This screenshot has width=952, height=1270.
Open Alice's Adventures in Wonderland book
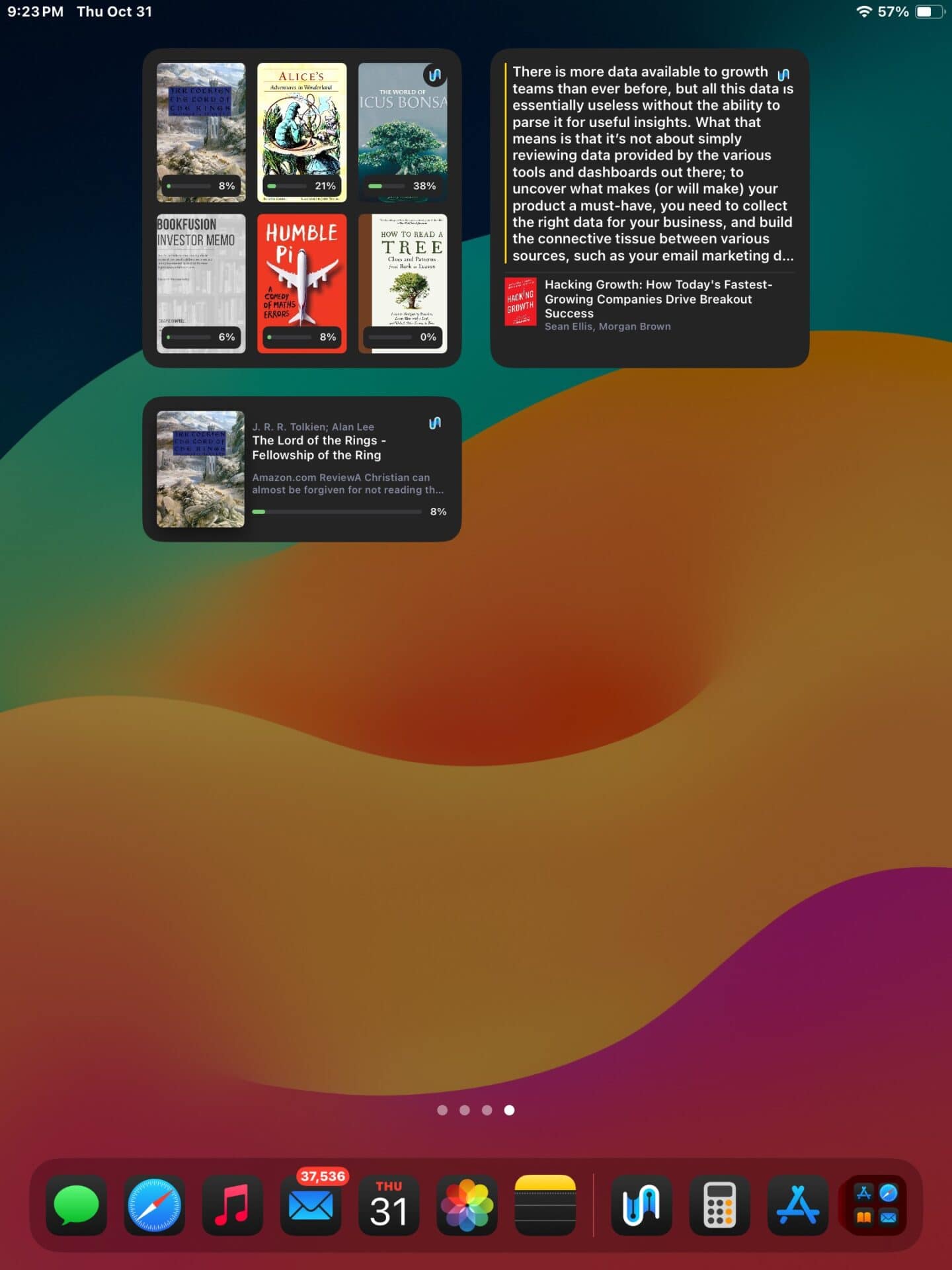pos(301,126)
